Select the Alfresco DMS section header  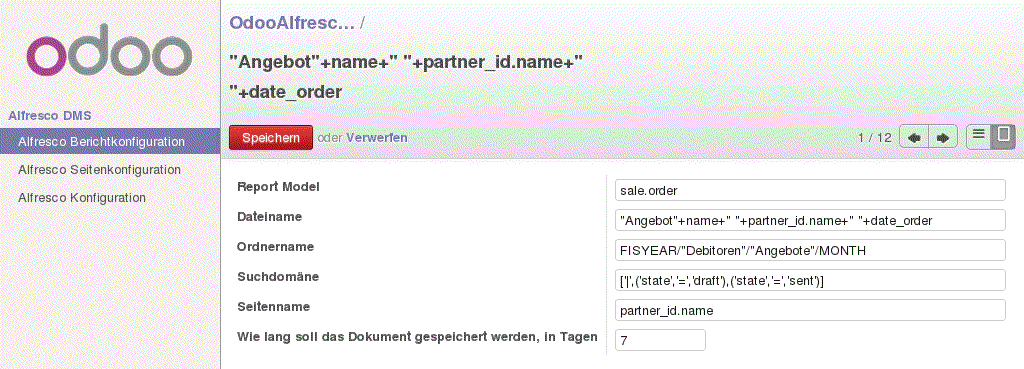tap(50, 116)
